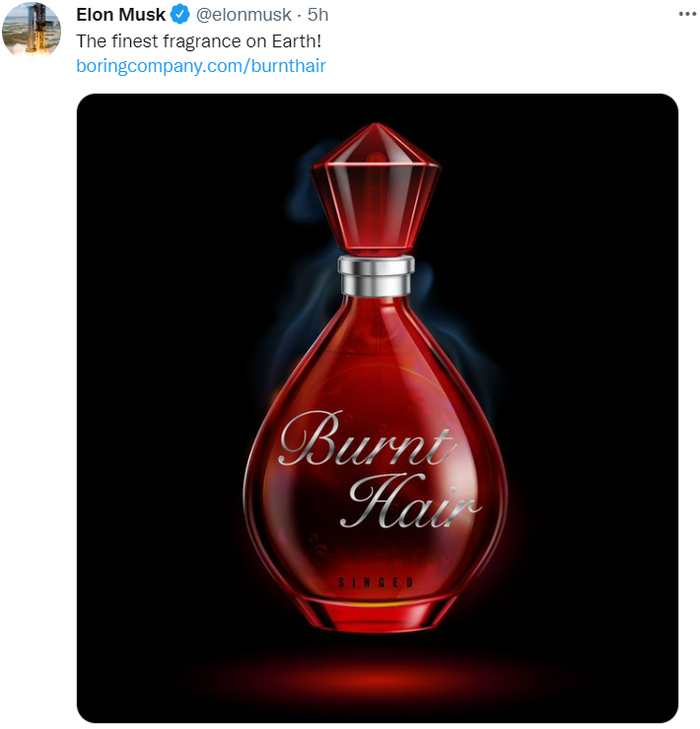
Task: Open the three-dot More menu on tweet
Action: (686, 15)
